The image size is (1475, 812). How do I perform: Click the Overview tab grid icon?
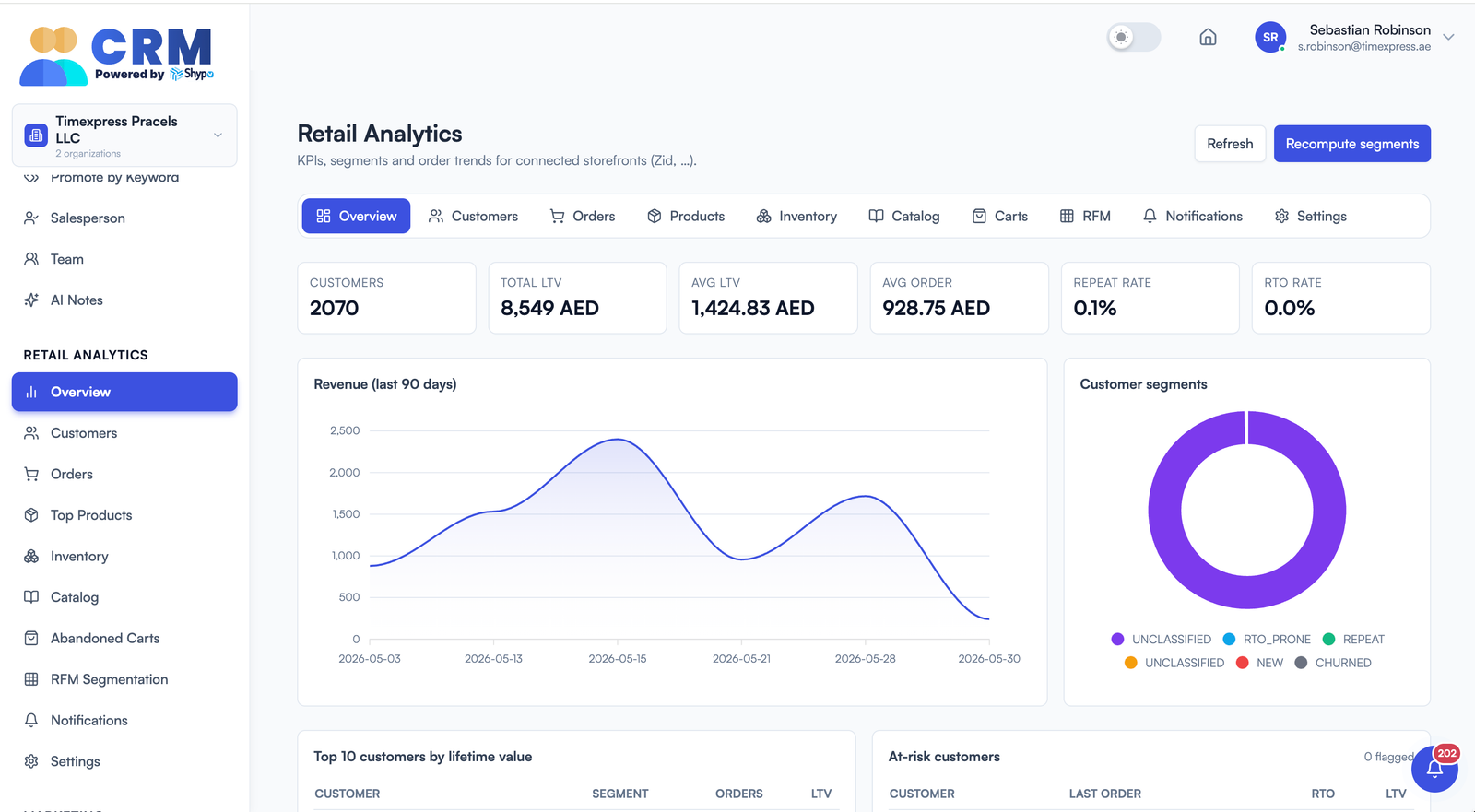[x=324, y=216]
